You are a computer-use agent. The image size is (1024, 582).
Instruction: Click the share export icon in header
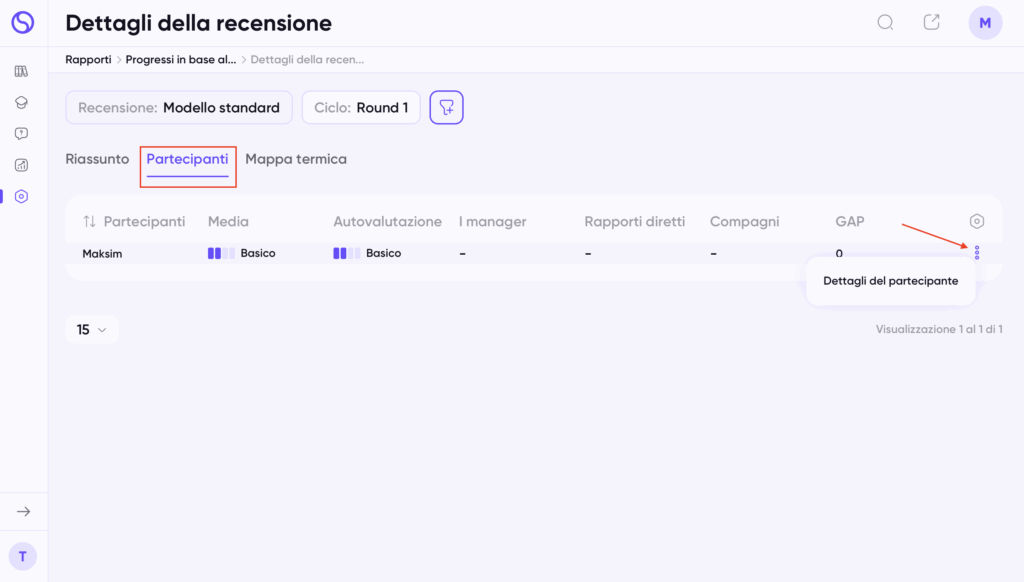[931, 22]
